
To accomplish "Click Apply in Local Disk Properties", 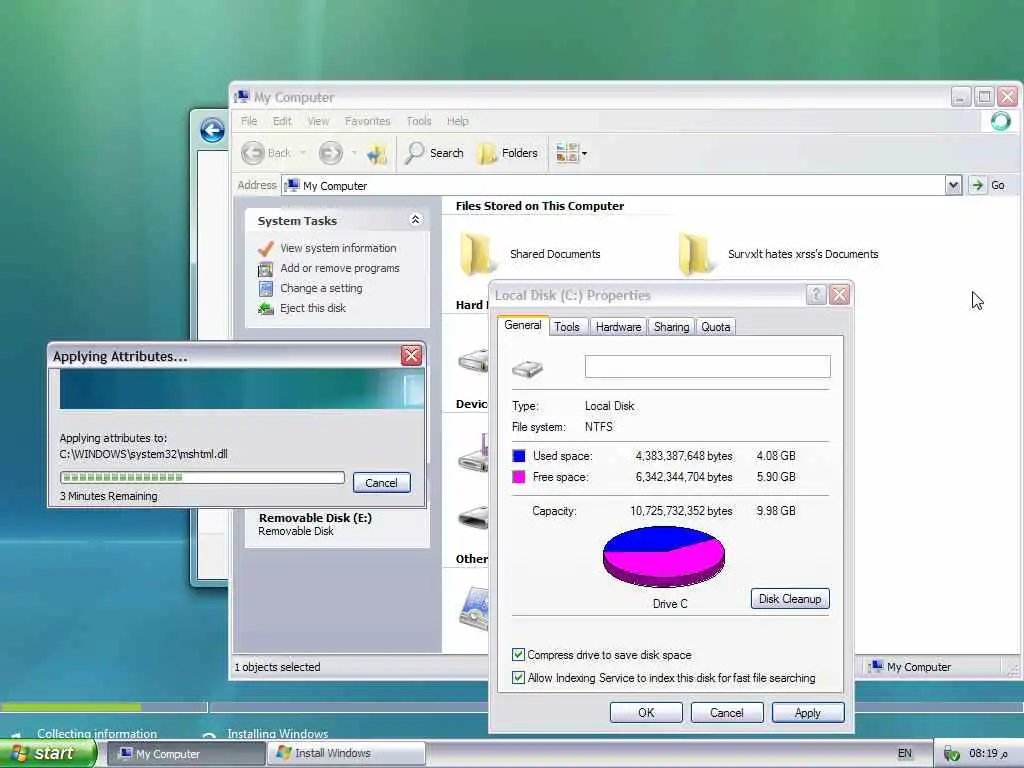I will [x=808, y=712].
